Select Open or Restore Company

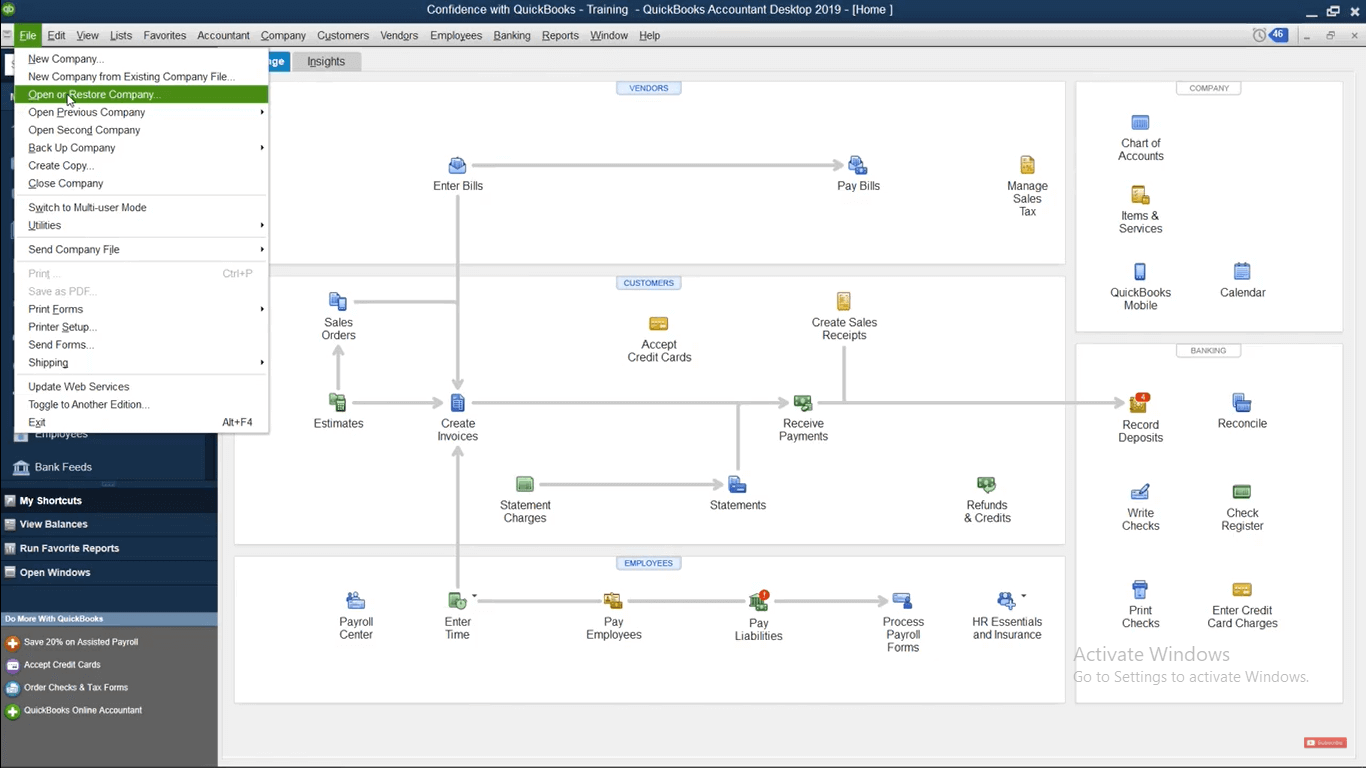(141, 95)
